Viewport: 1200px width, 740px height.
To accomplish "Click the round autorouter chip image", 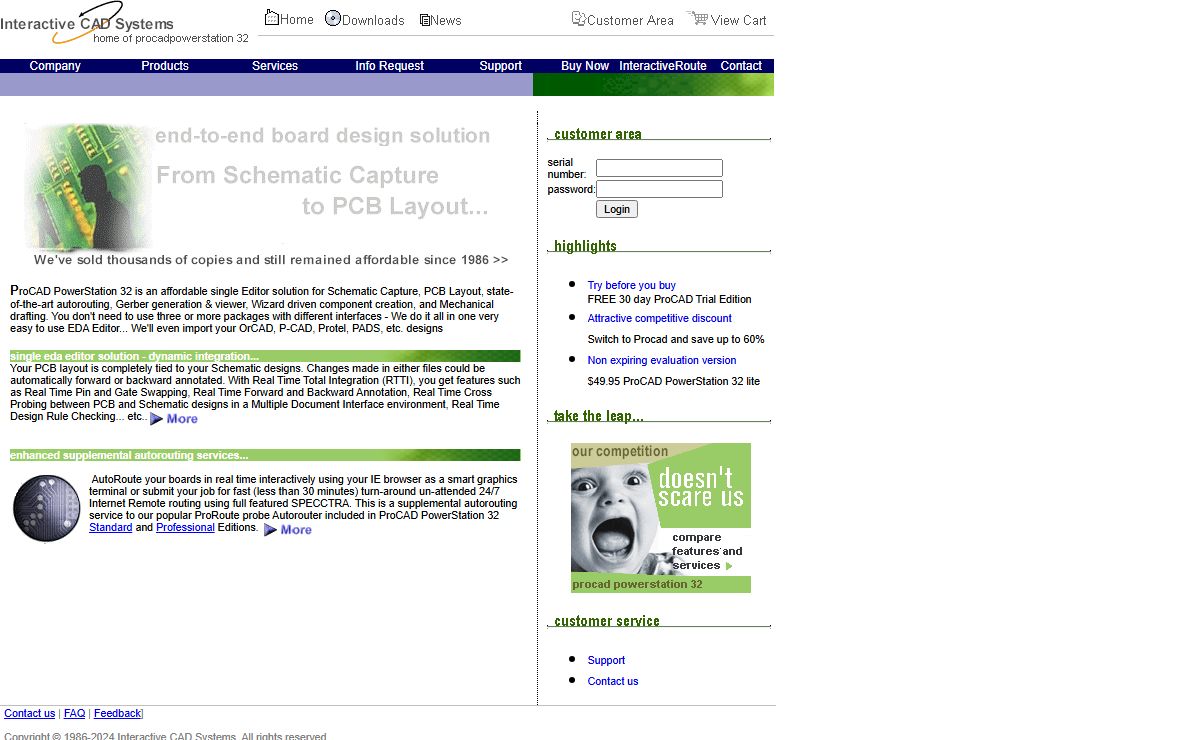I will click(47, 509).
